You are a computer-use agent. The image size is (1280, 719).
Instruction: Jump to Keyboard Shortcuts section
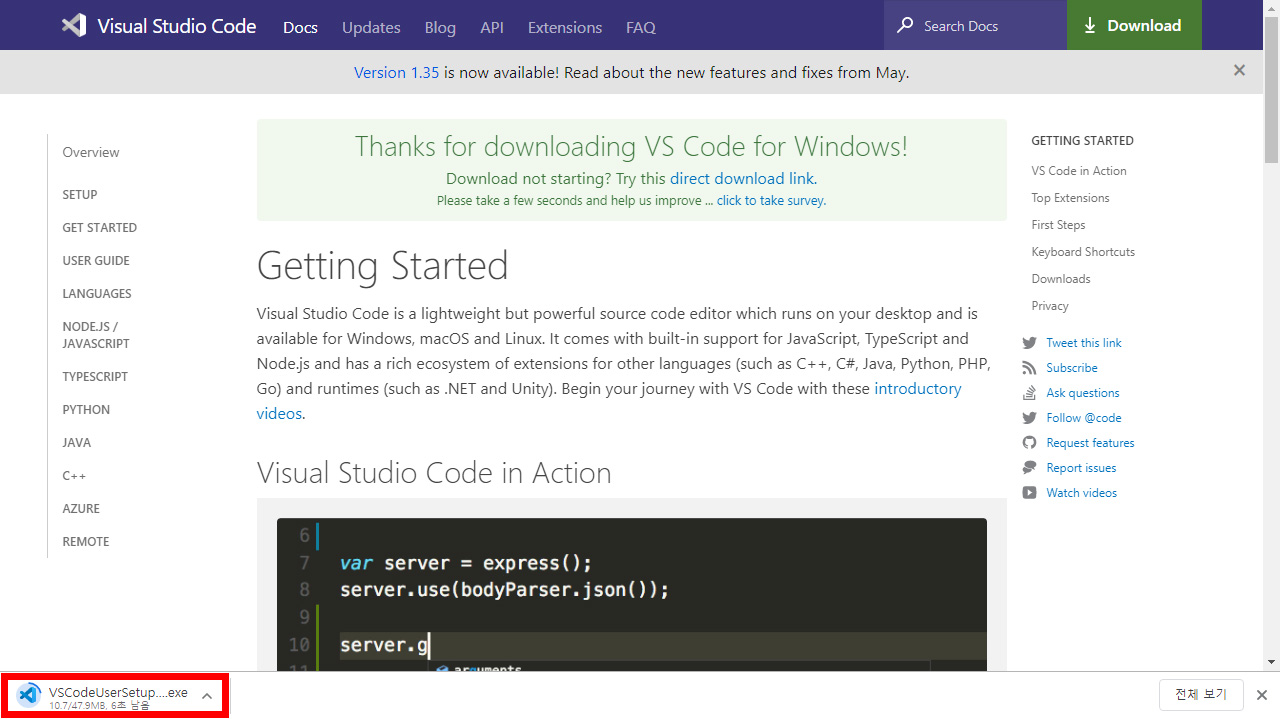coord(1083,252)
